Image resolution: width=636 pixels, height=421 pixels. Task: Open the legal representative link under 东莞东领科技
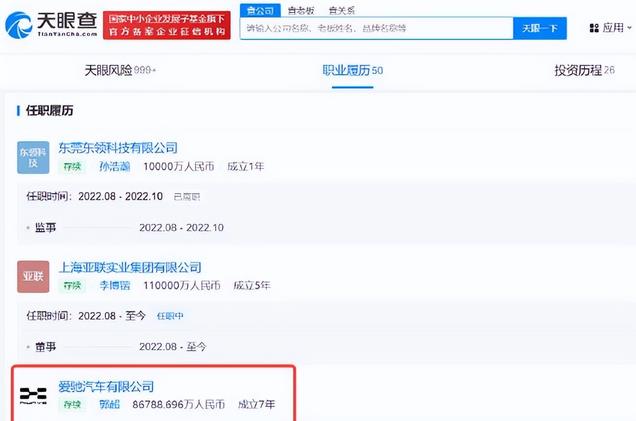tap(115, 166)
